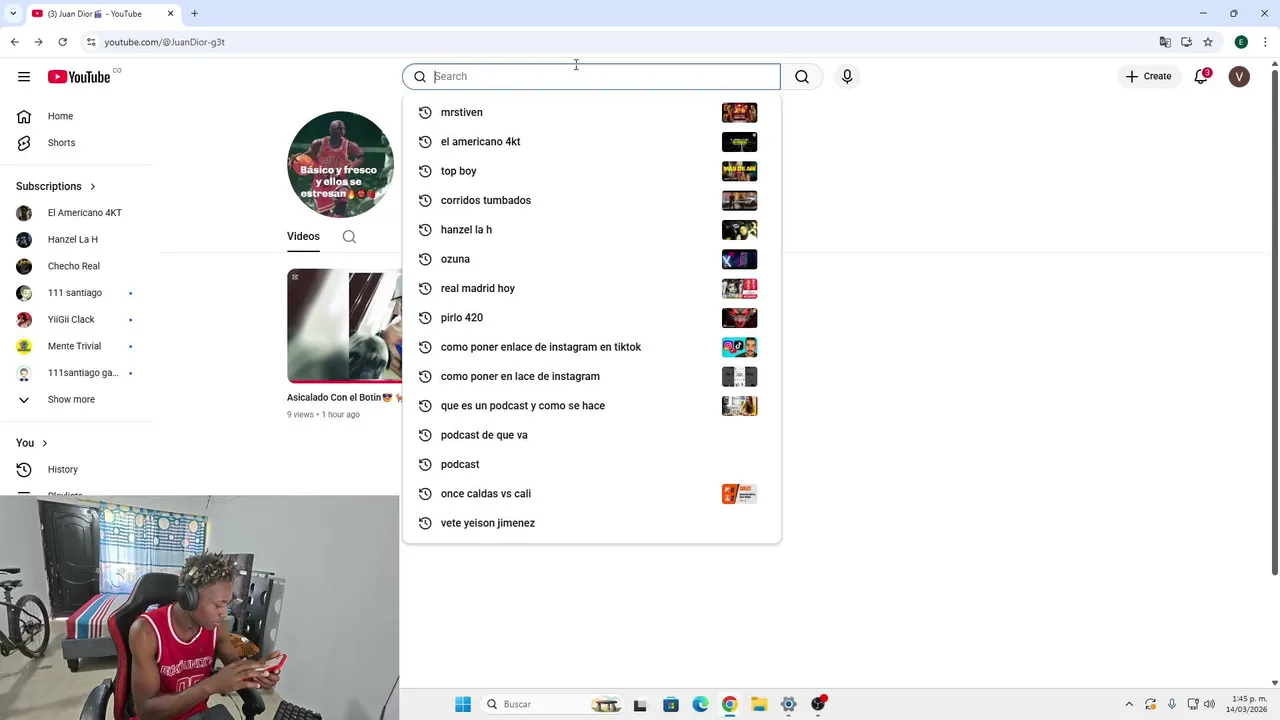Image resolution: width=1280 pixels, height=720 pixels.
Task: Go forward with the browser forward arrow
Action: [x=38, y=42]
